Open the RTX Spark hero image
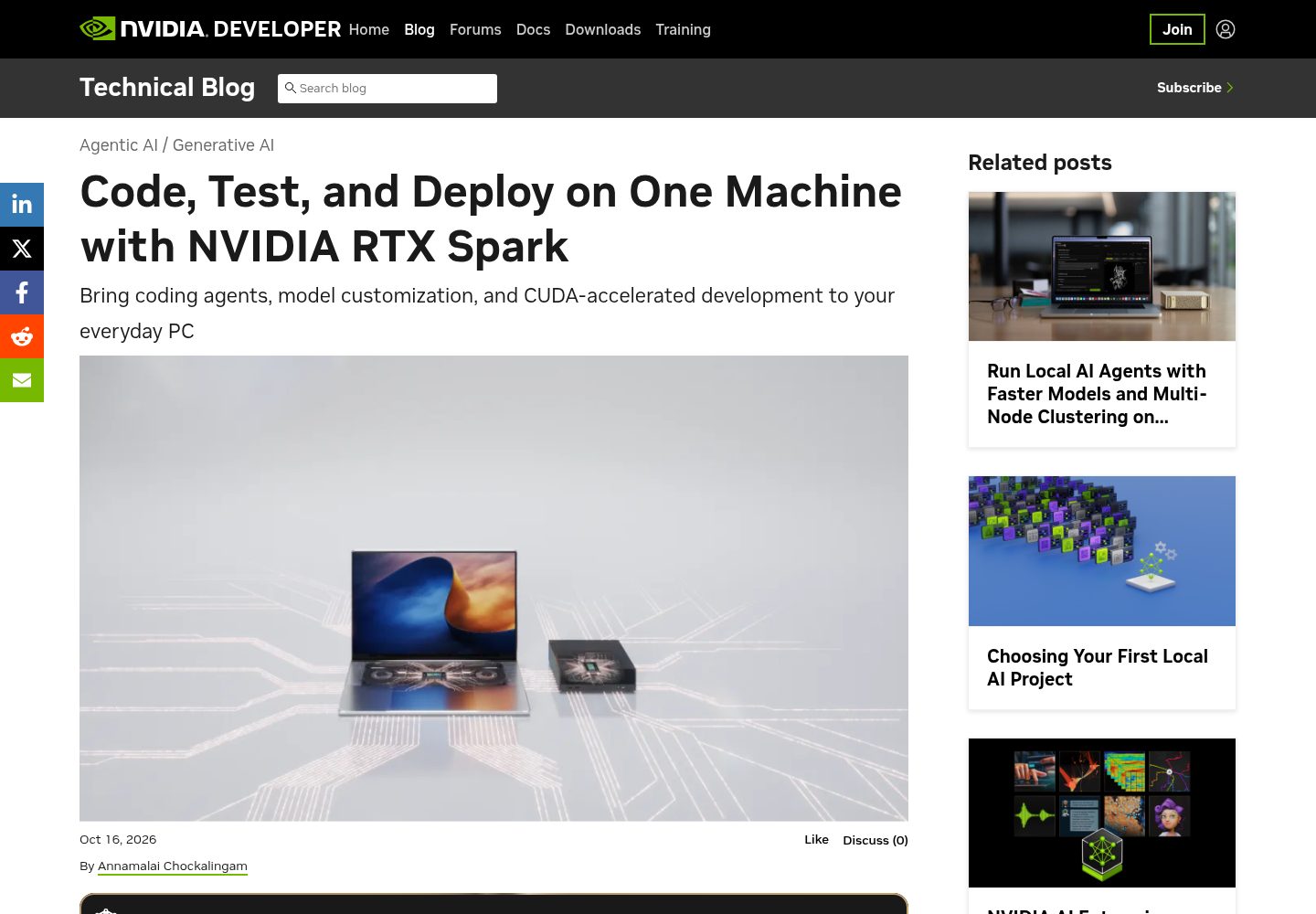 [x=493, y=588]
